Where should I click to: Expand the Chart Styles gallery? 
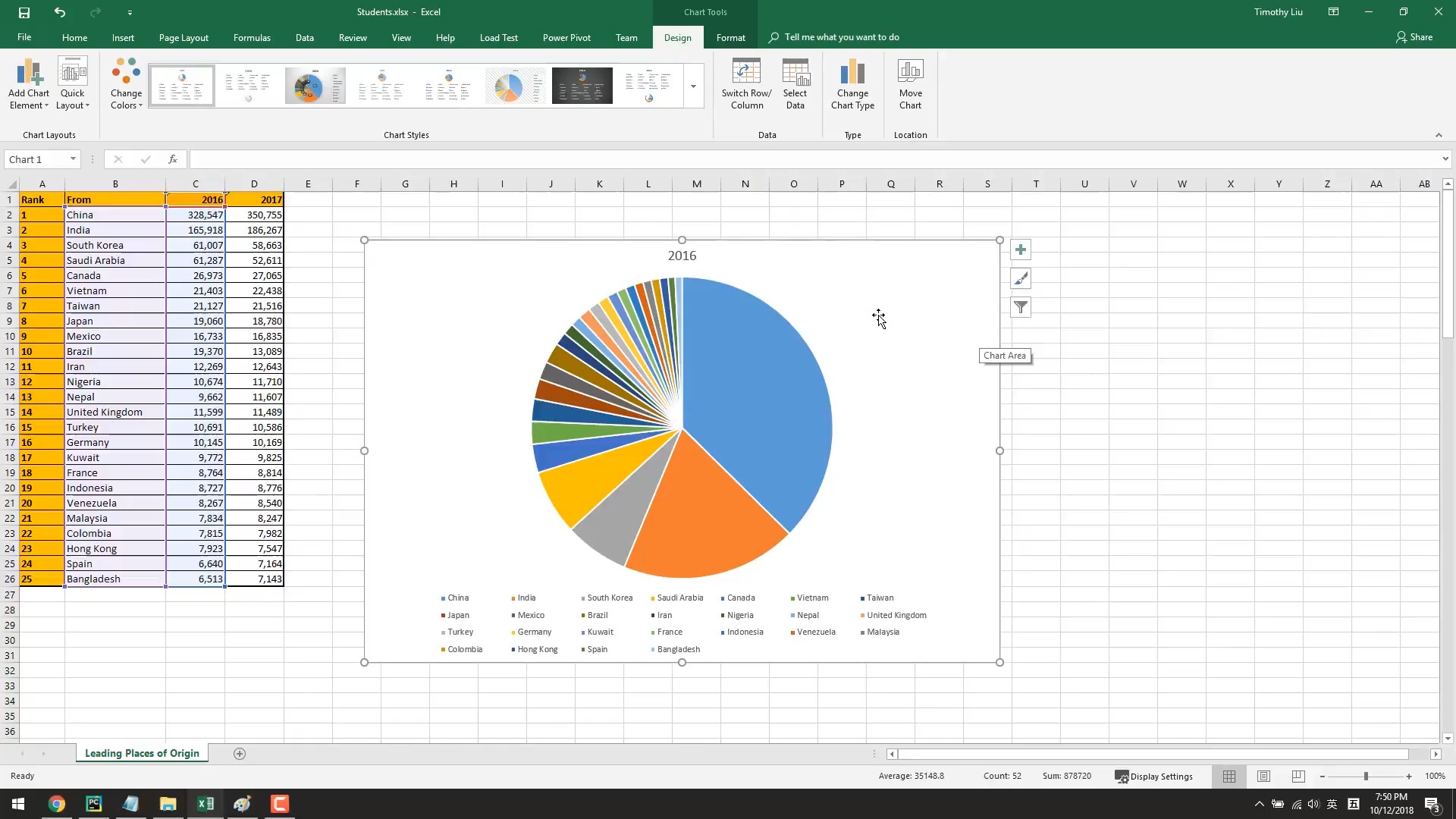tap(693, 86)
